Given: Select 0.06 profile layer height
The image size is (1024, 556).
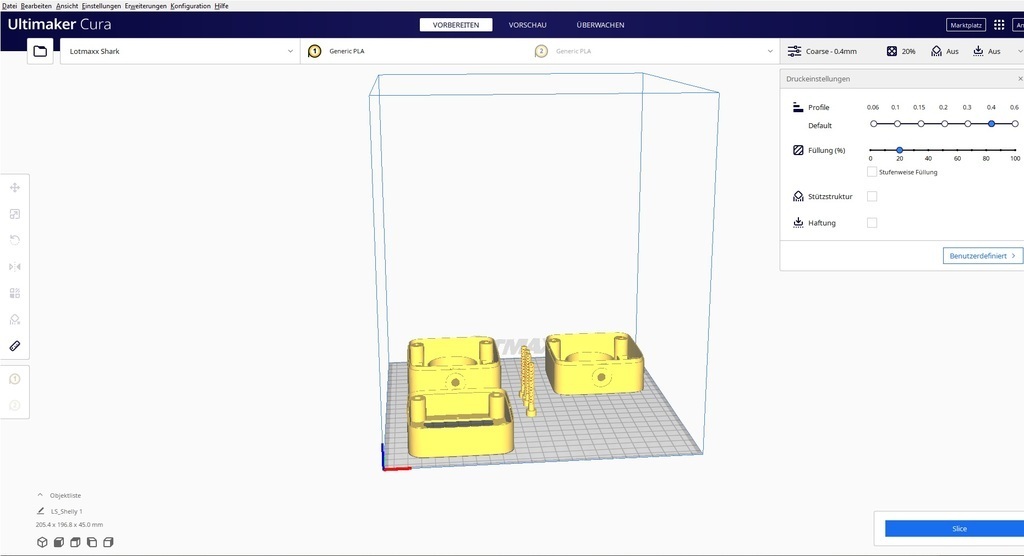Looking at the screenshot, I should (874, 123).
